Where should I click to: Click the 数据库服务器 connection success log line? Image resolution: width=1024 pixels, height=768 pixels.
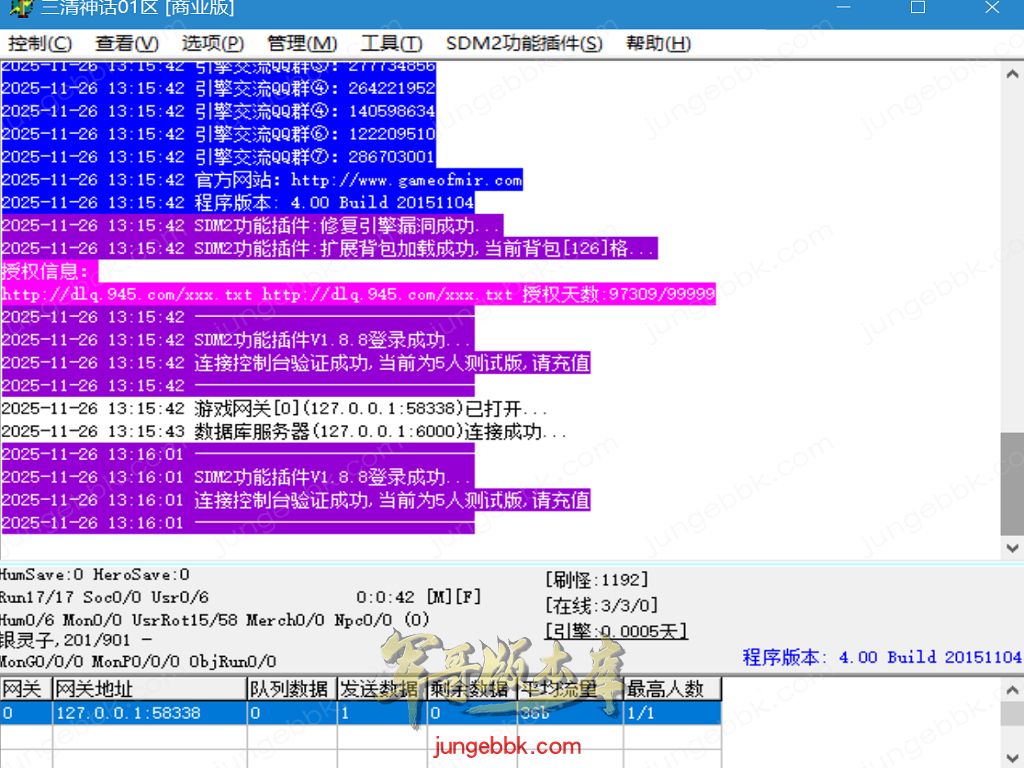tap(380, 432)
